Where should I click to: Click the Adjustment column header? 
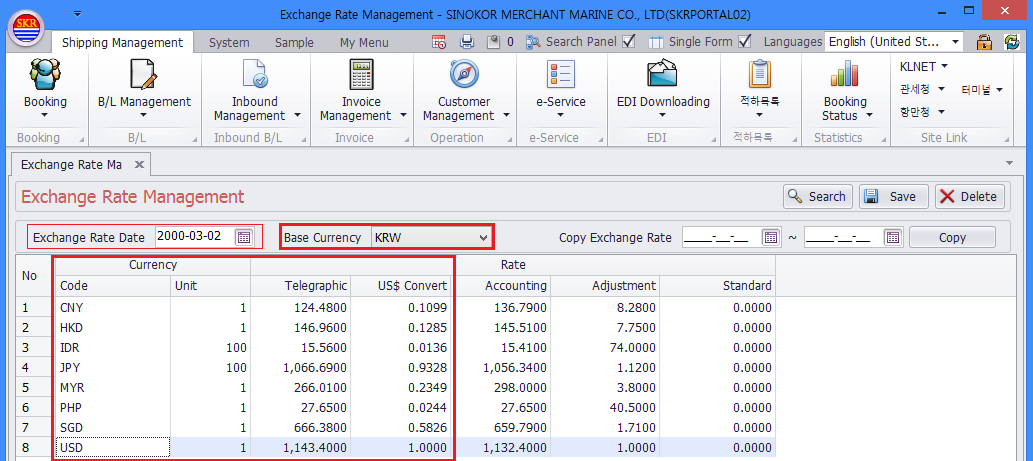[605, 286]
